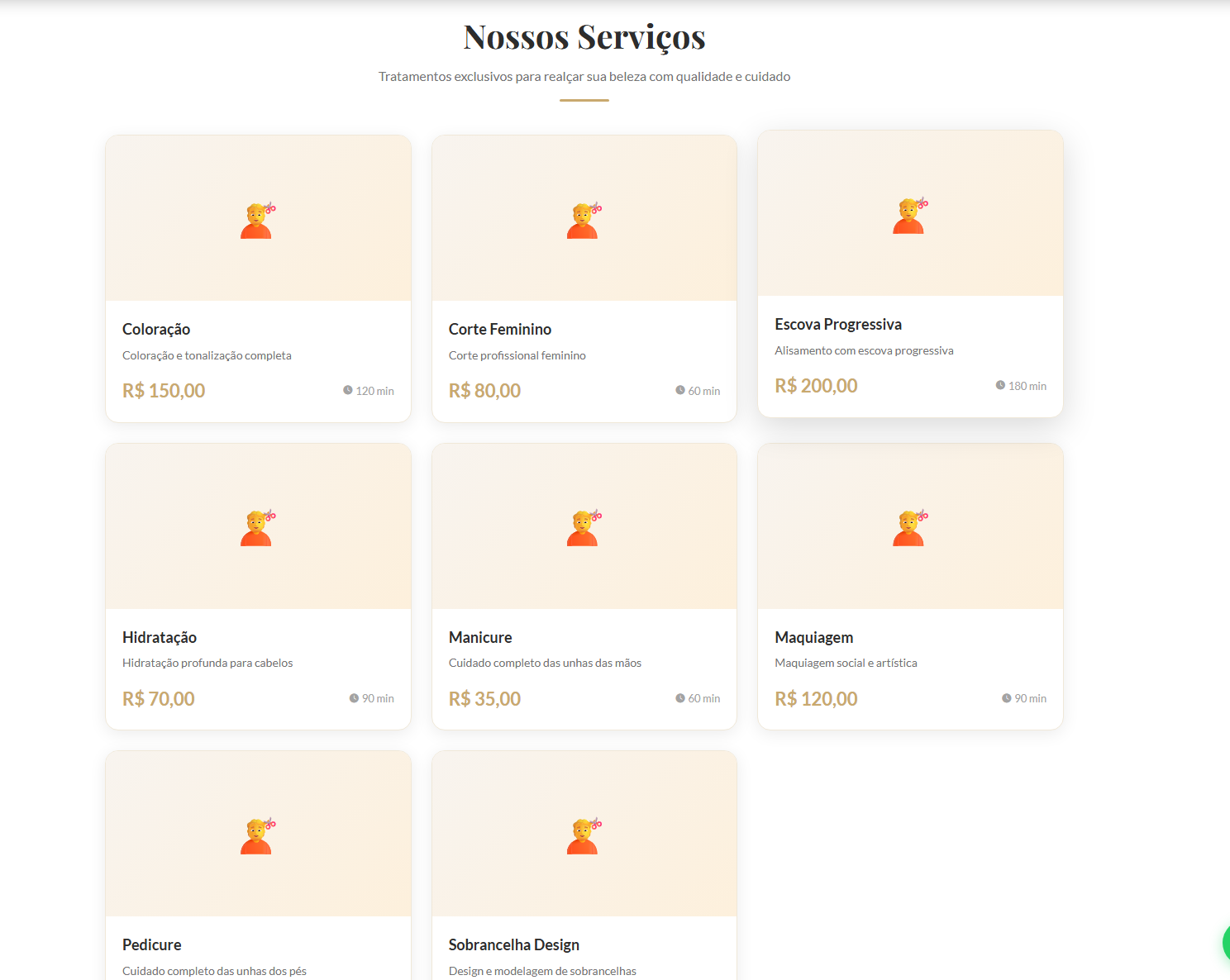This screenshot has width=1230, height=980.
Task: Click the R$ 120,00 price
Action: [816, 699]
